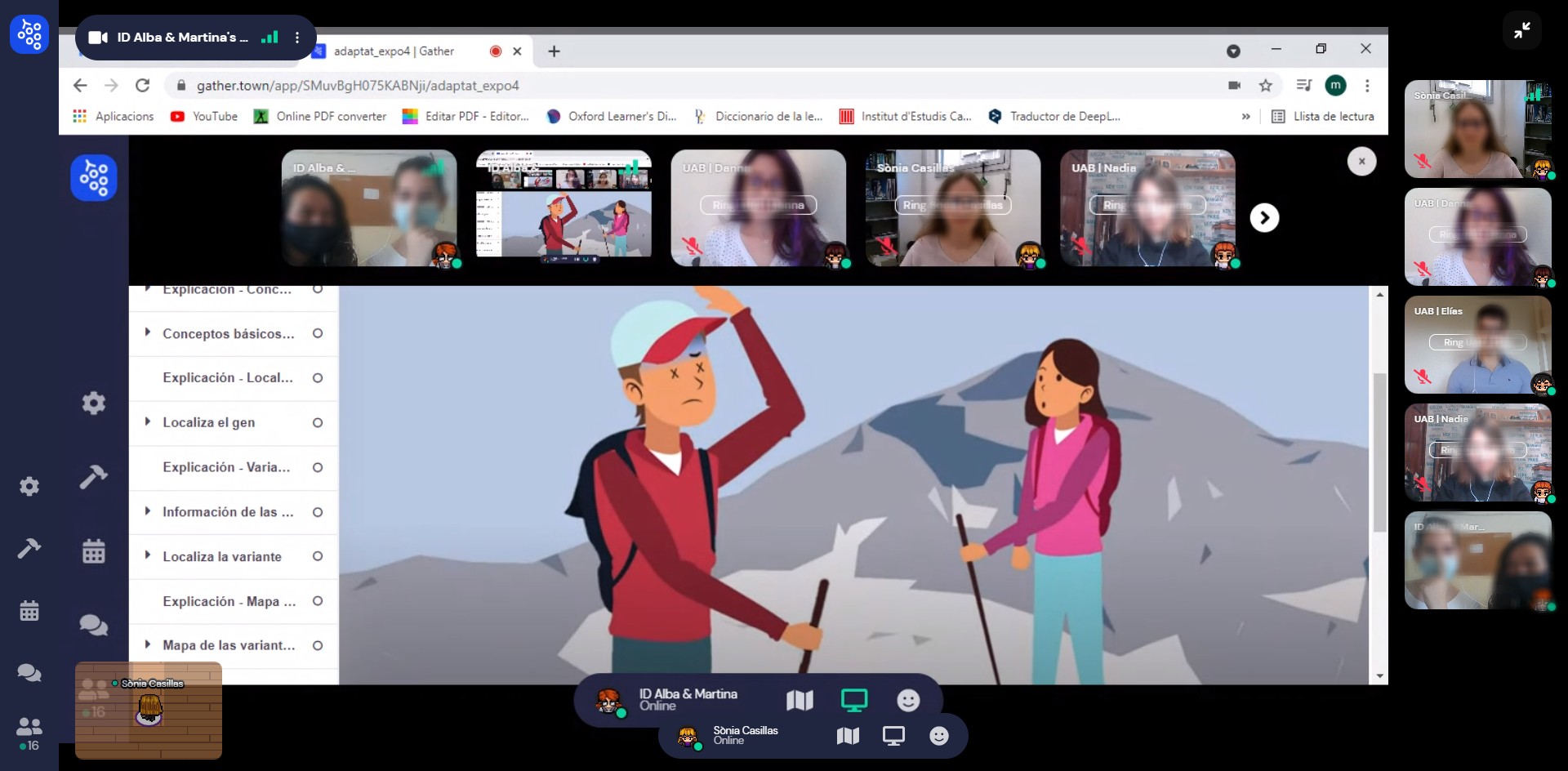
Task: Expand the 'Mapa de las variant...' section
Action: coord(148,644)
